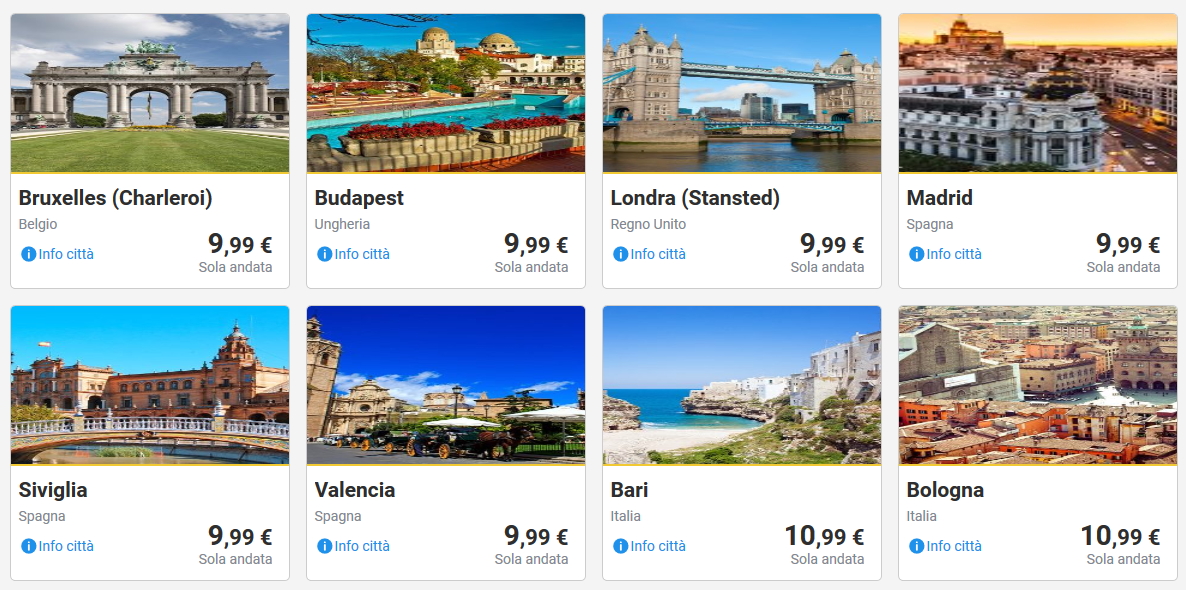
Task: Click the info icon on Budapest card
Action: point(324,254)
